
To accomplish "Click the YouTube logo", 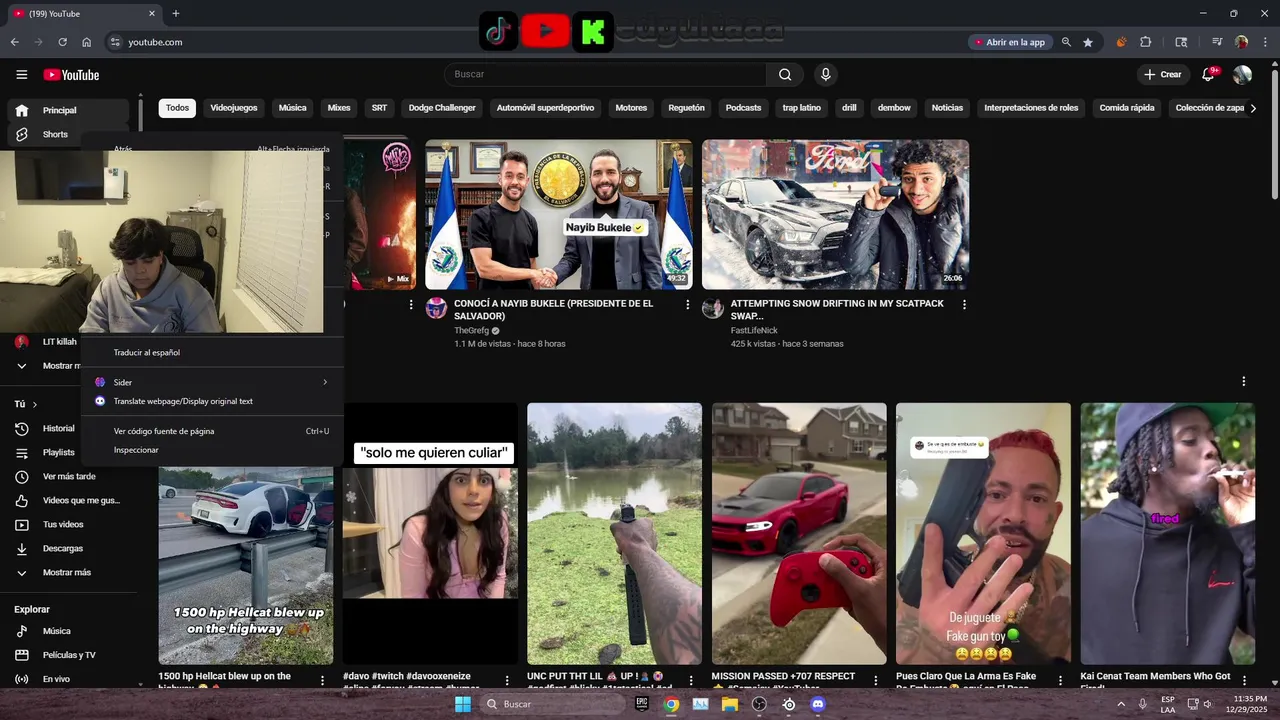I will pyautogui.click(x=71, y=75).
